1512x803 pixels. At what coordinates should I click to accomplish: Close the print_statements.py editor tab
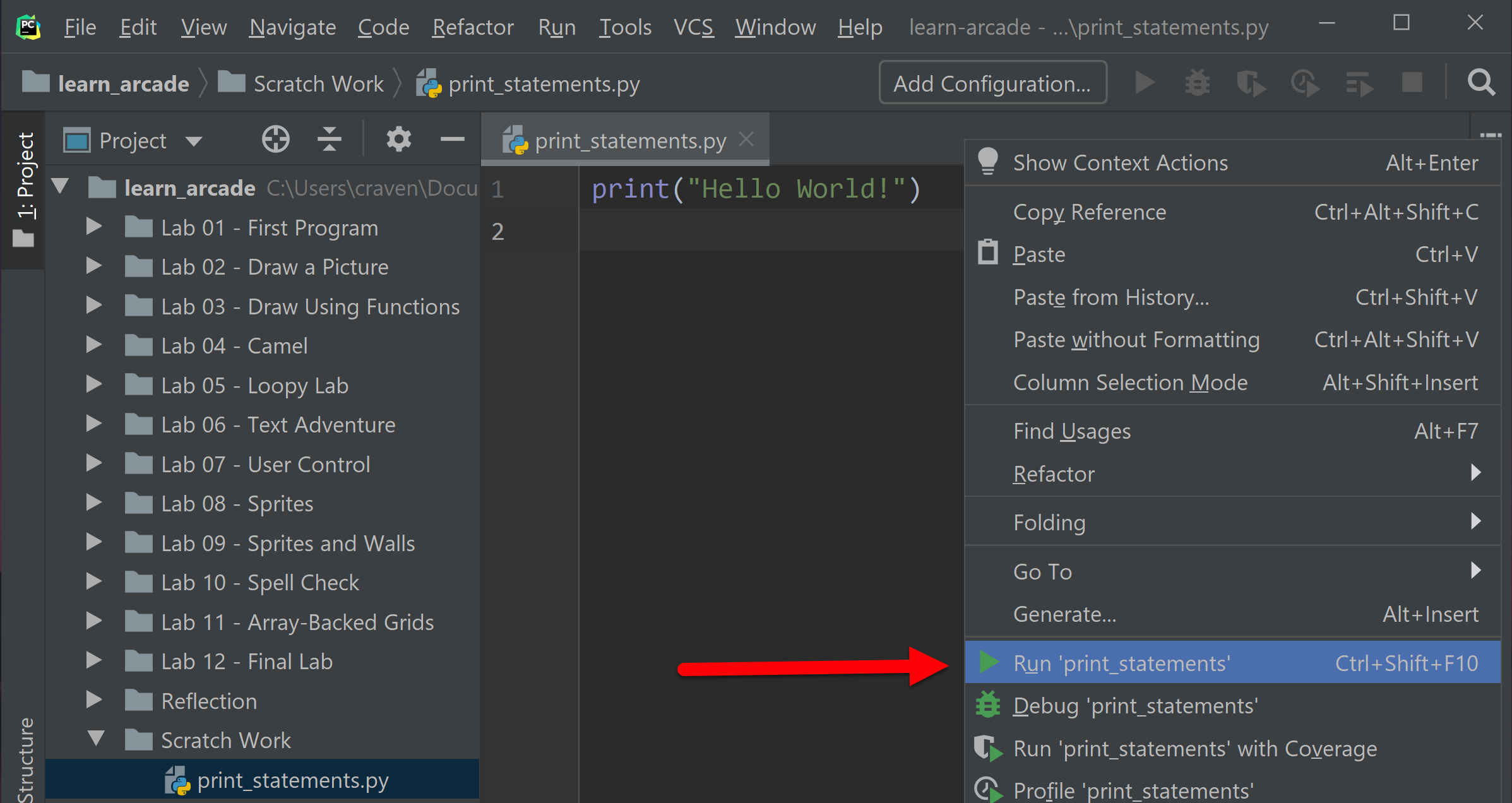pos(746,139)
